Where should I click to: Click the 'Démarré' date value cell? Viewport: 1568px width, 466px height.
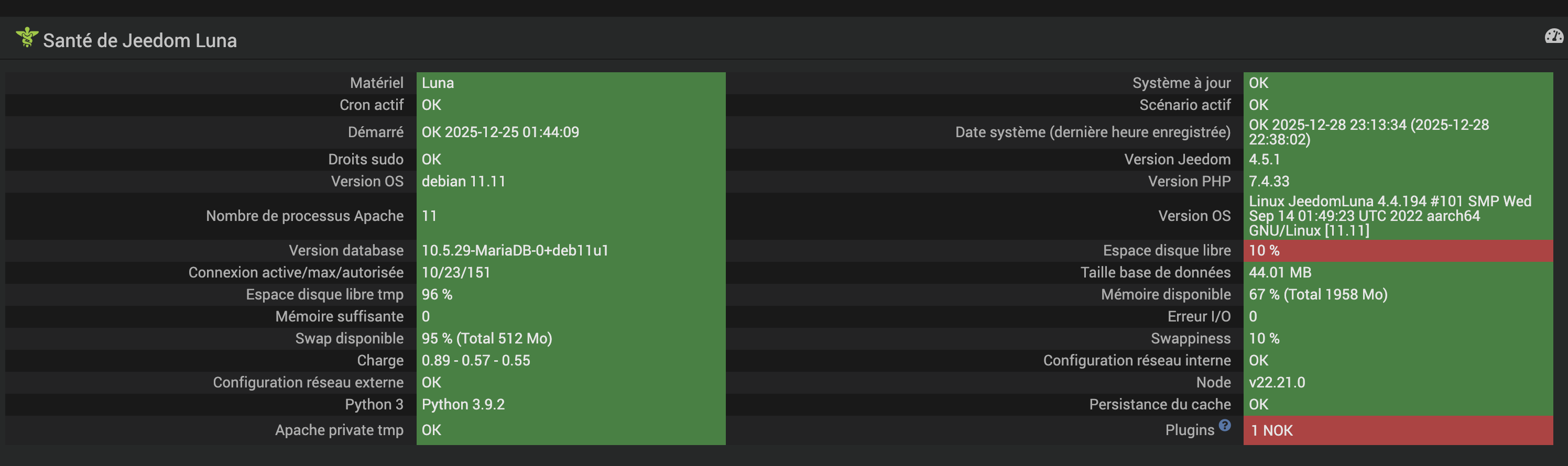(x=500, y=132)
